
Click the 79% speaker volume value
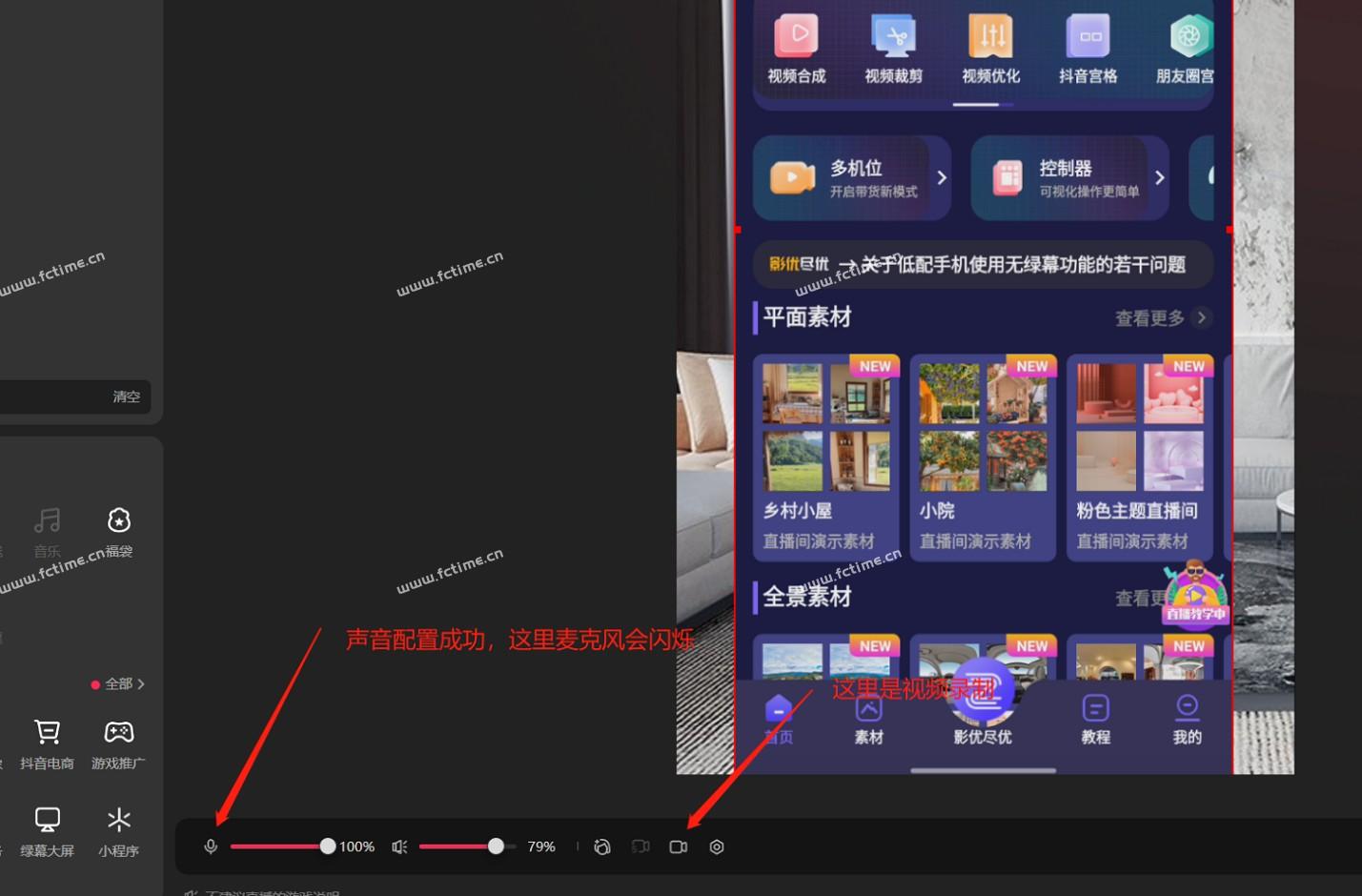(541, 846)
